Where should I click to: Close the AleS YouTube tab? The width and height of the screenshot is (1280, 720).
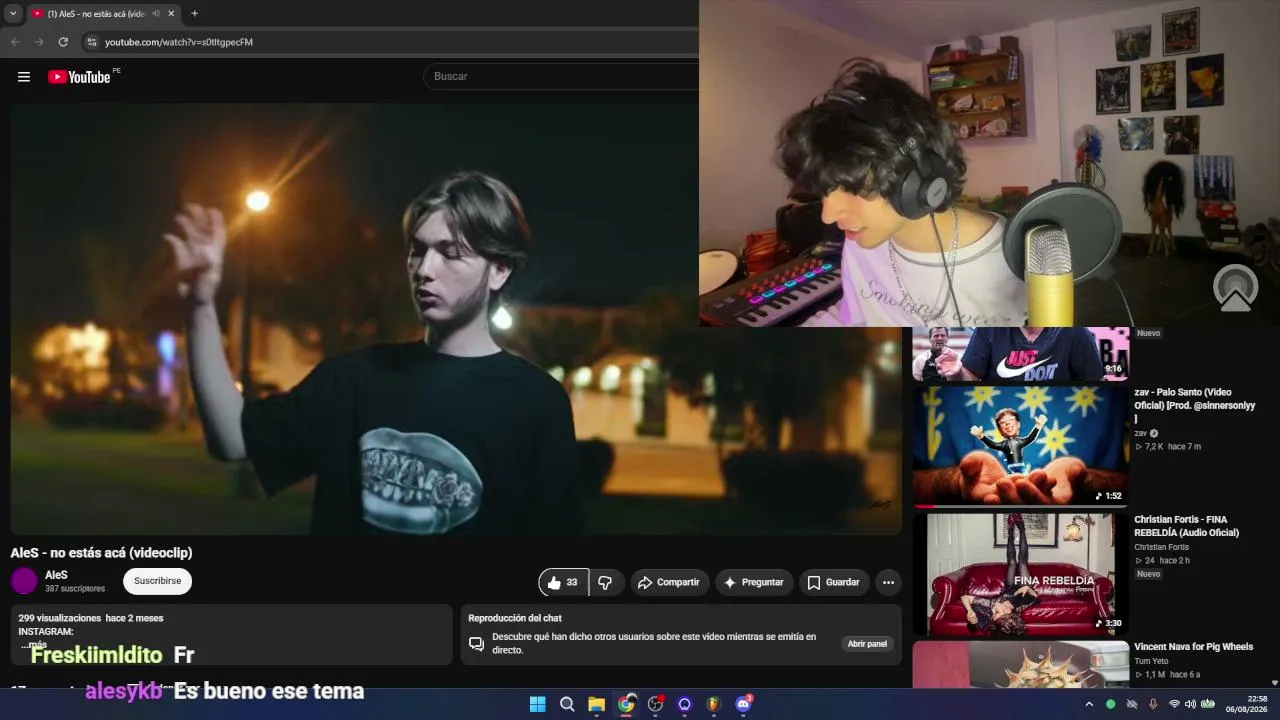coord(171,14)
